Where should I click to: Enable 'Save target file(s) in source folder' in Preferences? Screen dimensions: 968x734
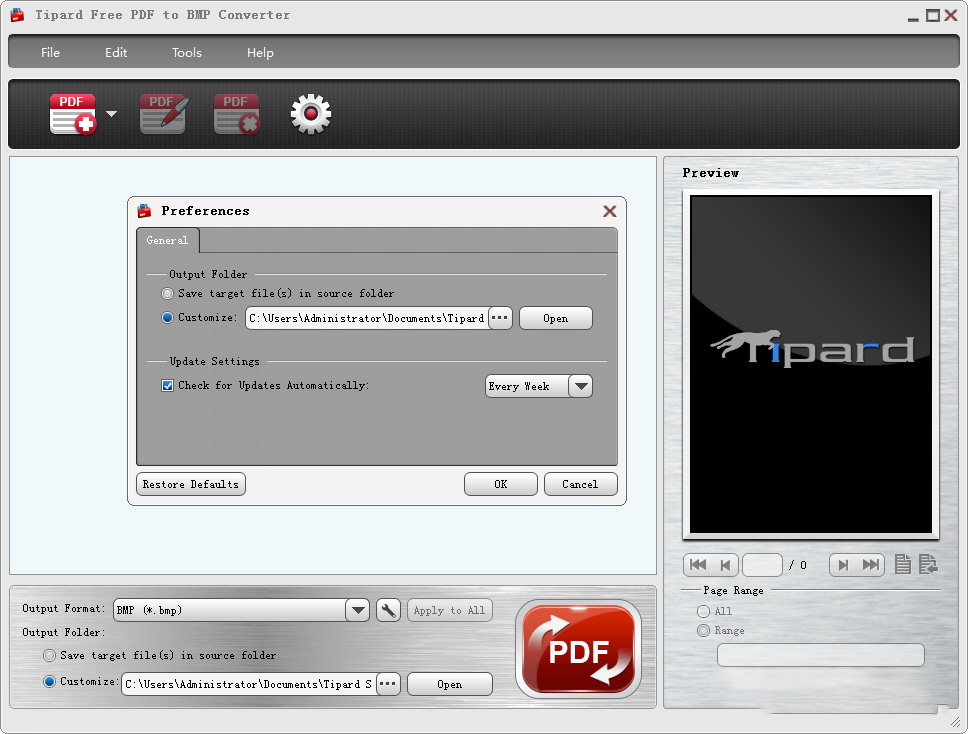pos(167,293)
